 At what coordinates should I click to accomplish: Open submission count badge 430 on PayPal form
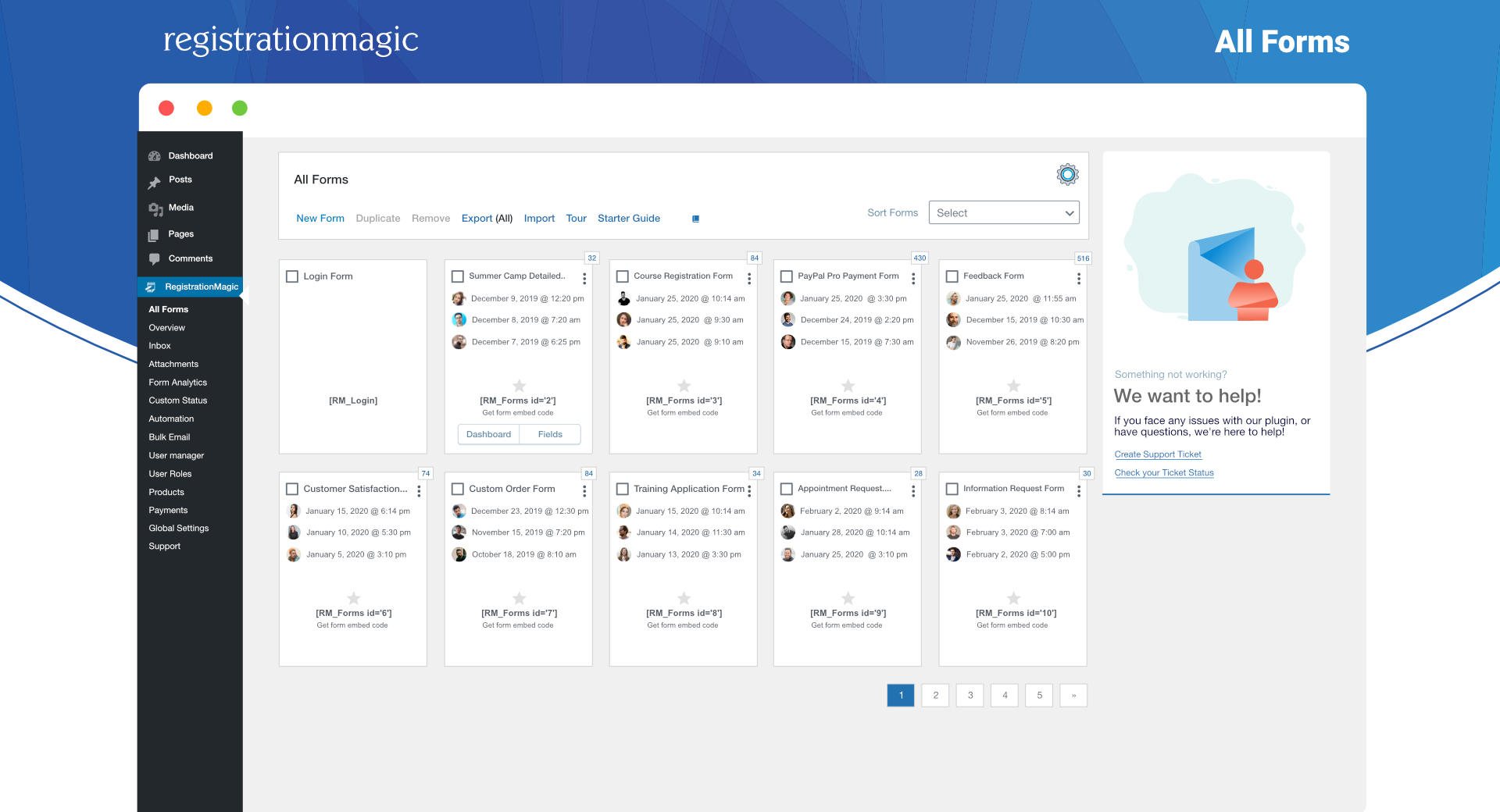(920, 258)
